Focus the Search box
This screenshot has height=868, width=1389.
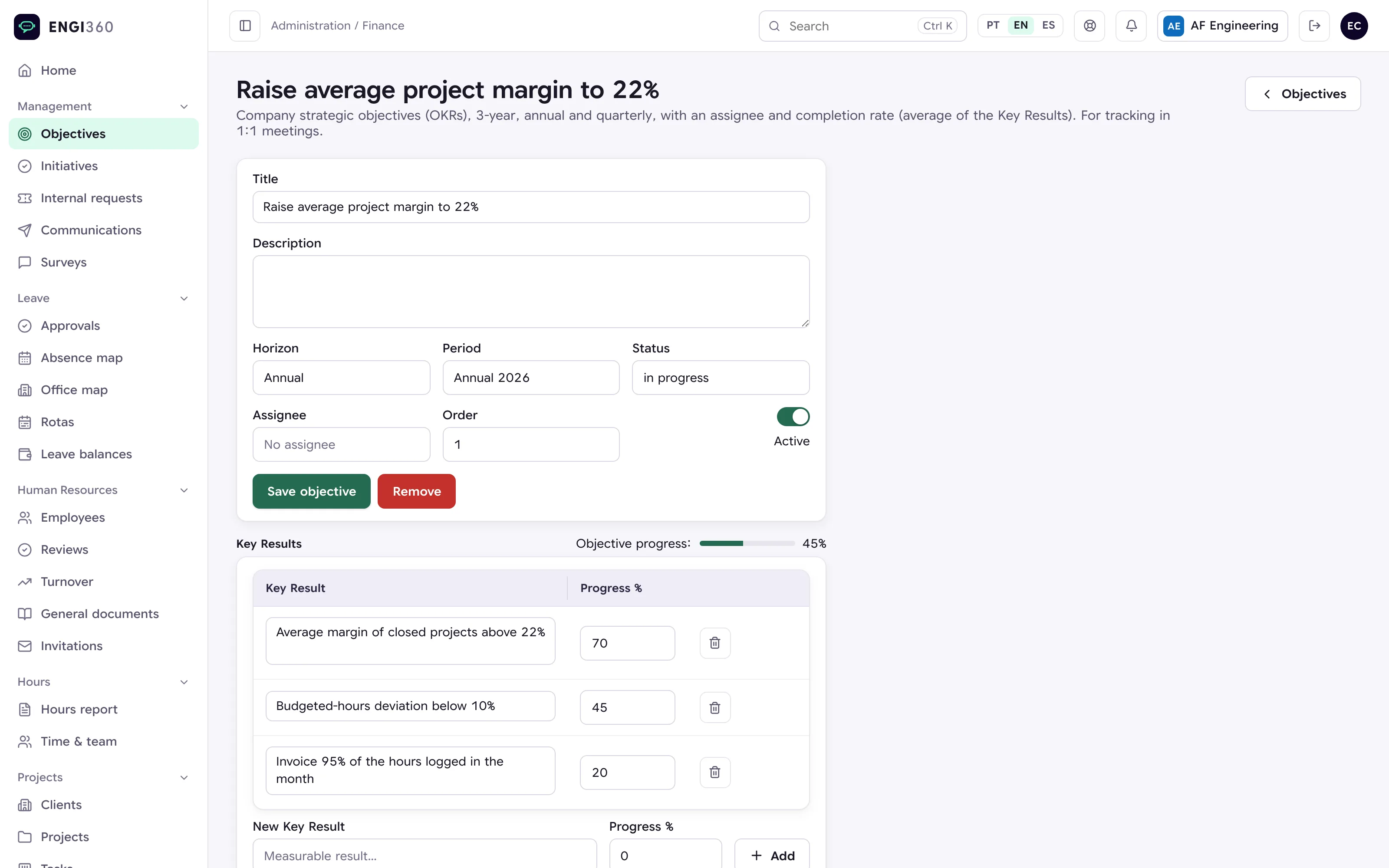[x=862, y=26]
